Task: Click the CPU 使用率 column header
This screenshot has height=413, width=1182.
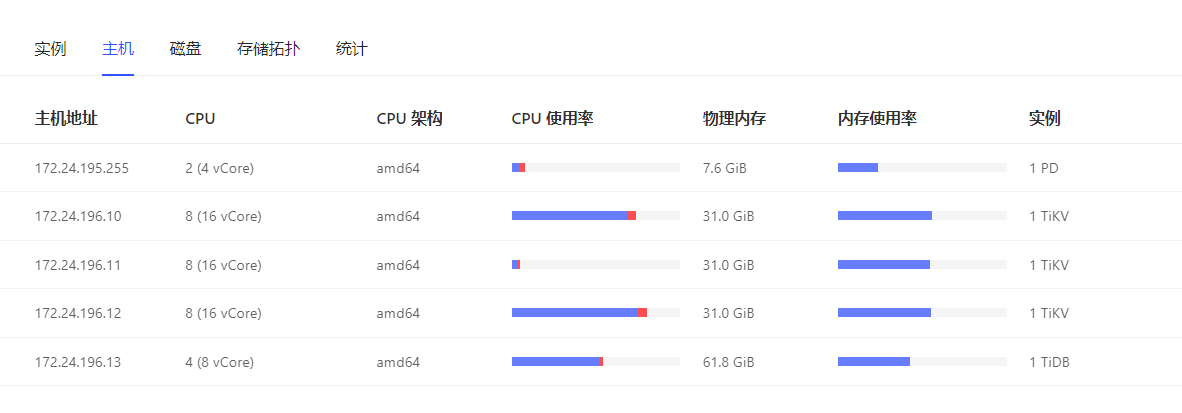Action: [x=552, y=119]
